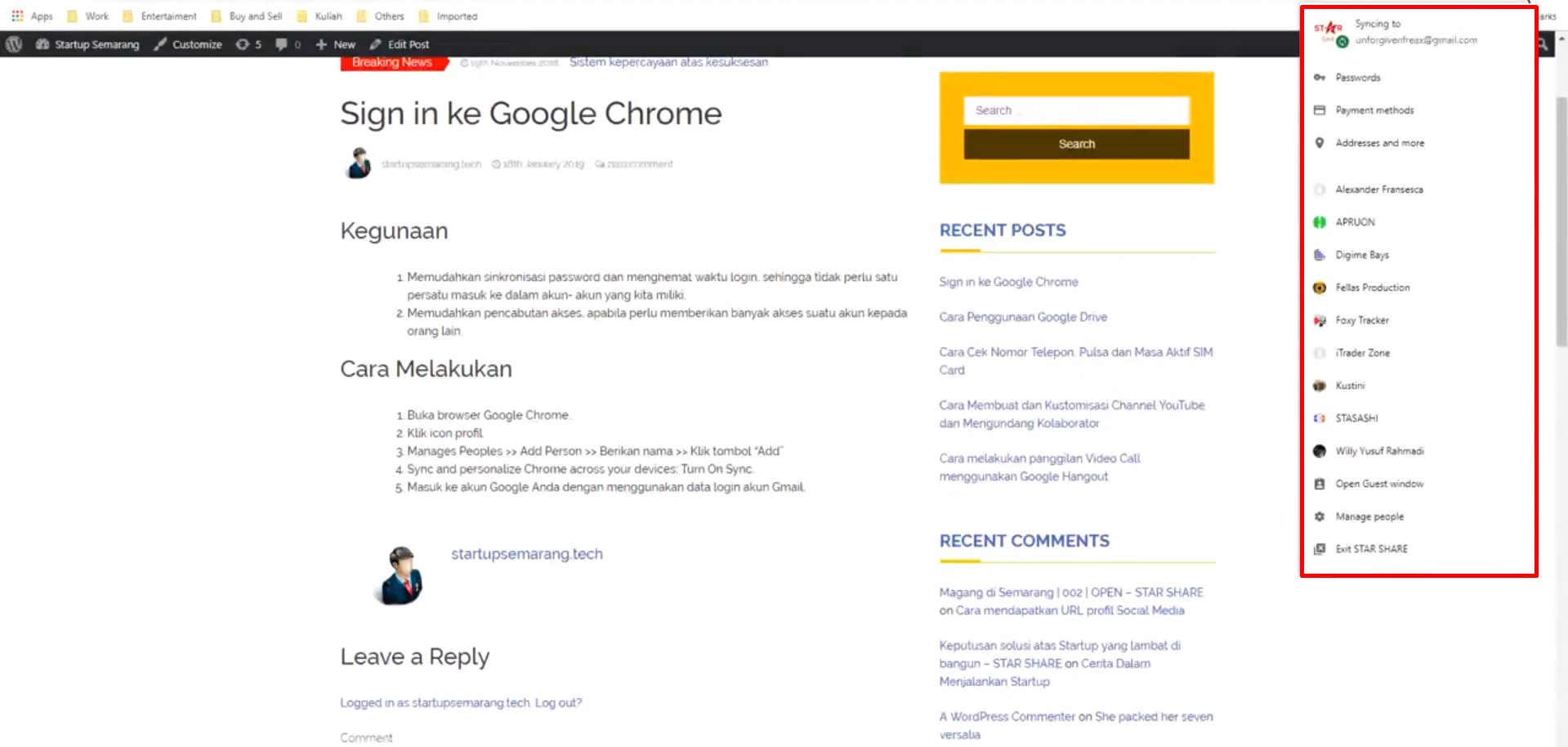This screenshot has width=1568, height=747.
Task: Open the Imported bookmarks folder
Action: [x=448, y=16]
